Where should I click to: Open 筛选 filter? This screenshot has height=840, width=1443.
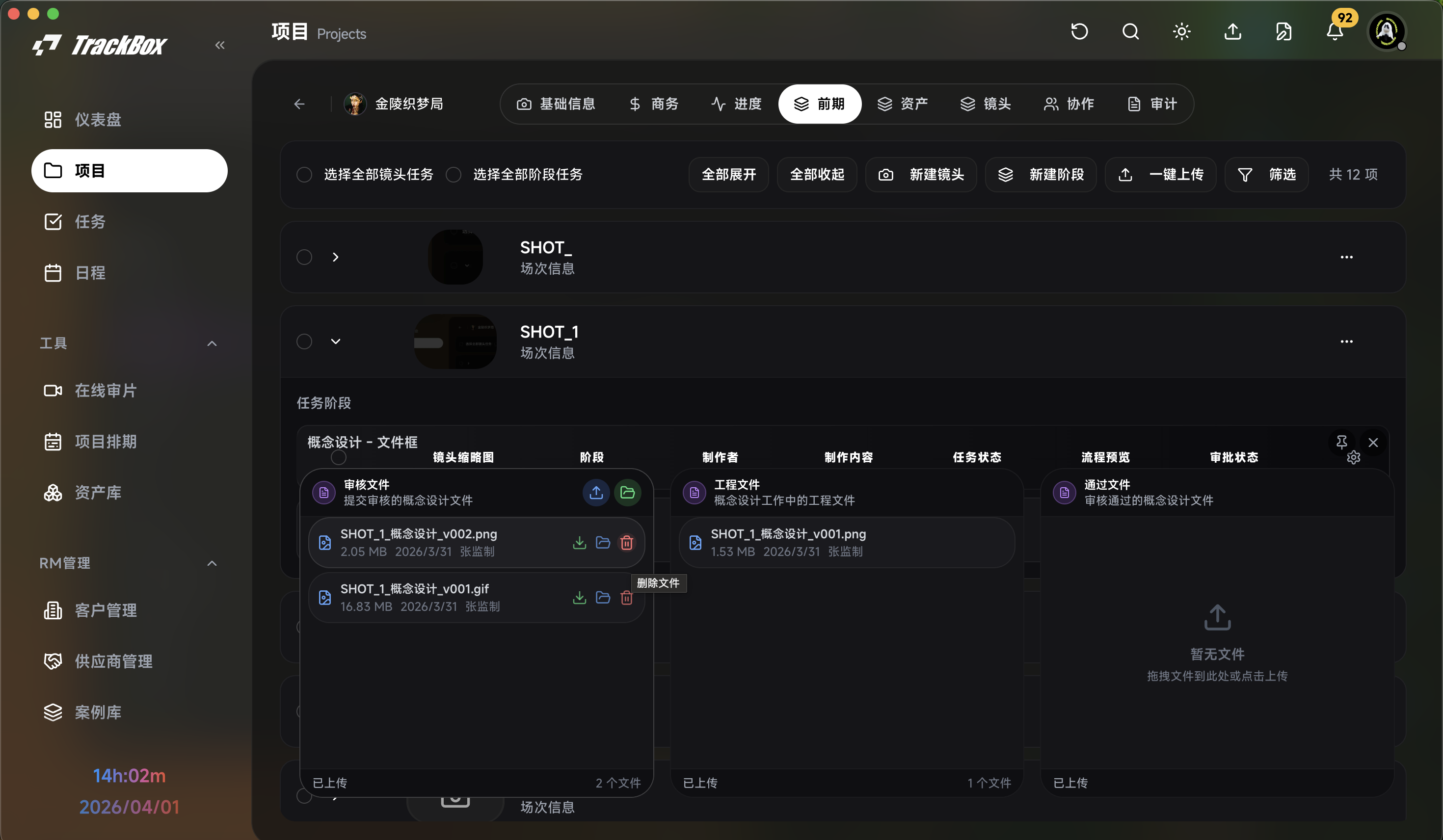[1267, 175]
